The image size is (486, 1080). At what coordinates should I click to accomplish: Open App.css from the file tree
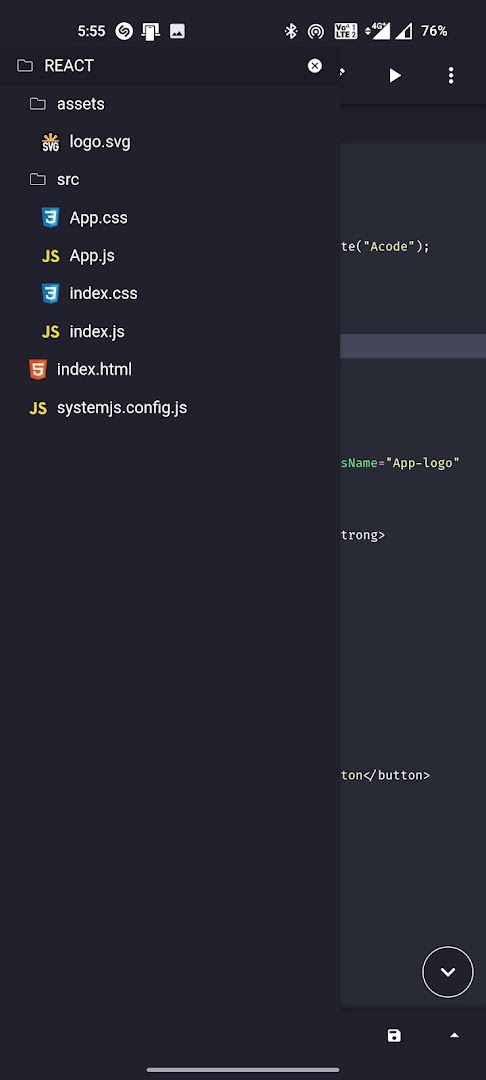click(170, 218)
